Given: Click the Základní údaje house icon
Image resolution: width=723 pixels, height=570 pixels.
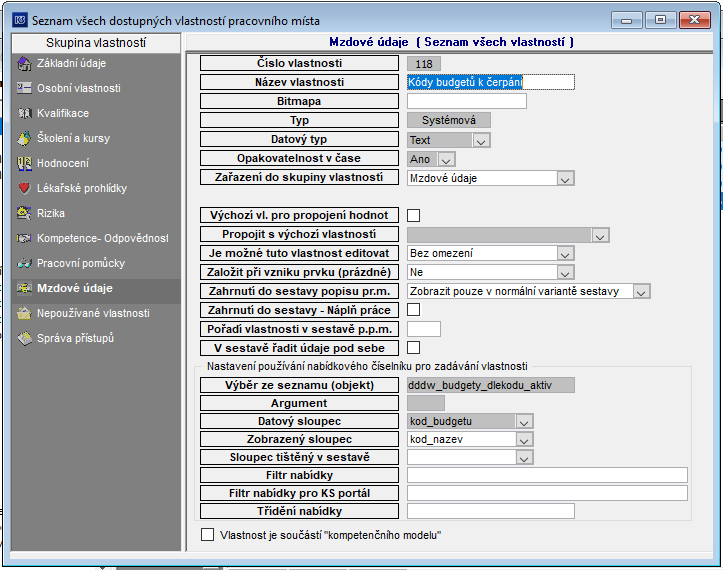Looking at the screenshot, I should [x=24, y=64].
